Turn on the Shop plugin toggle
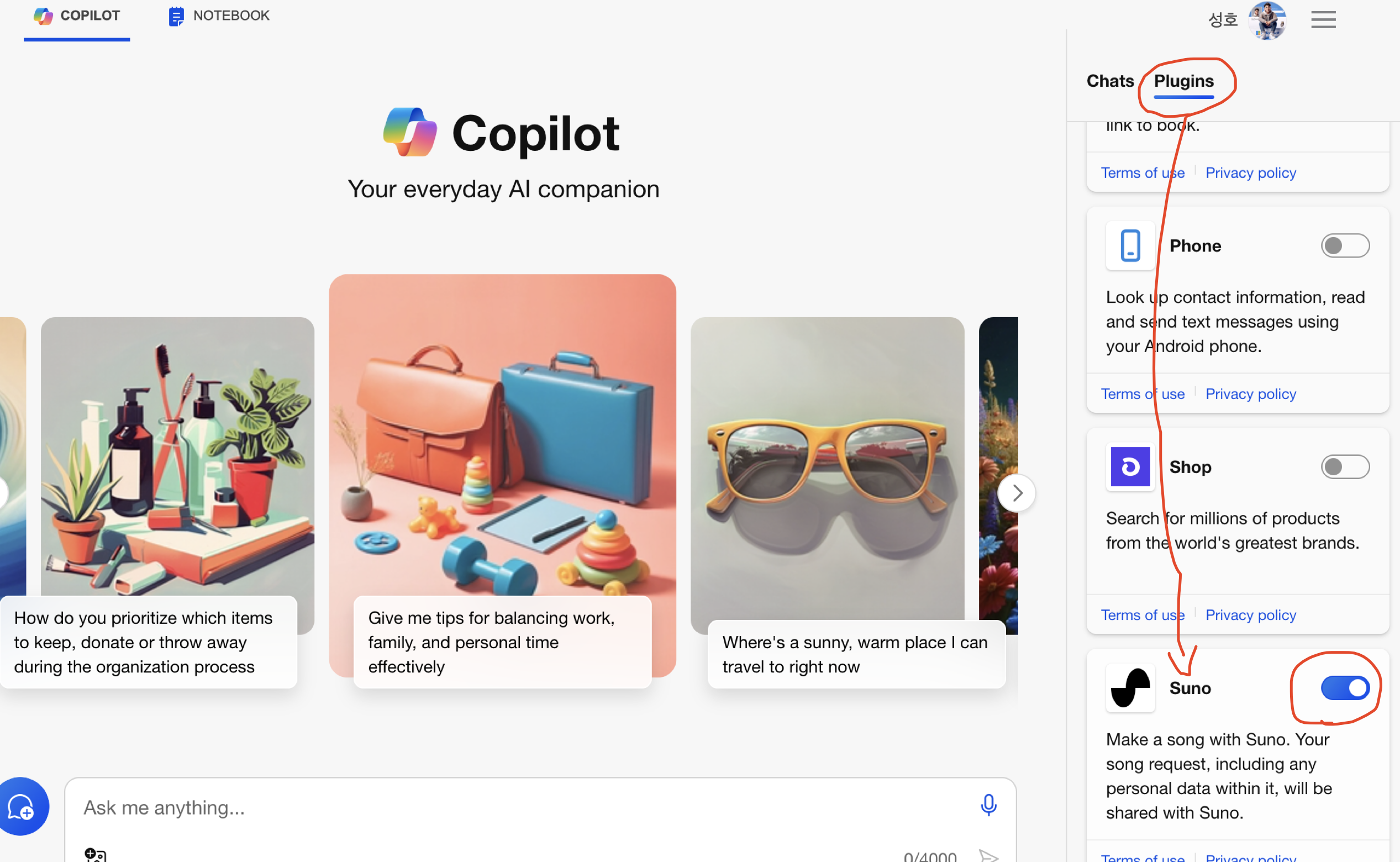 1344,467
